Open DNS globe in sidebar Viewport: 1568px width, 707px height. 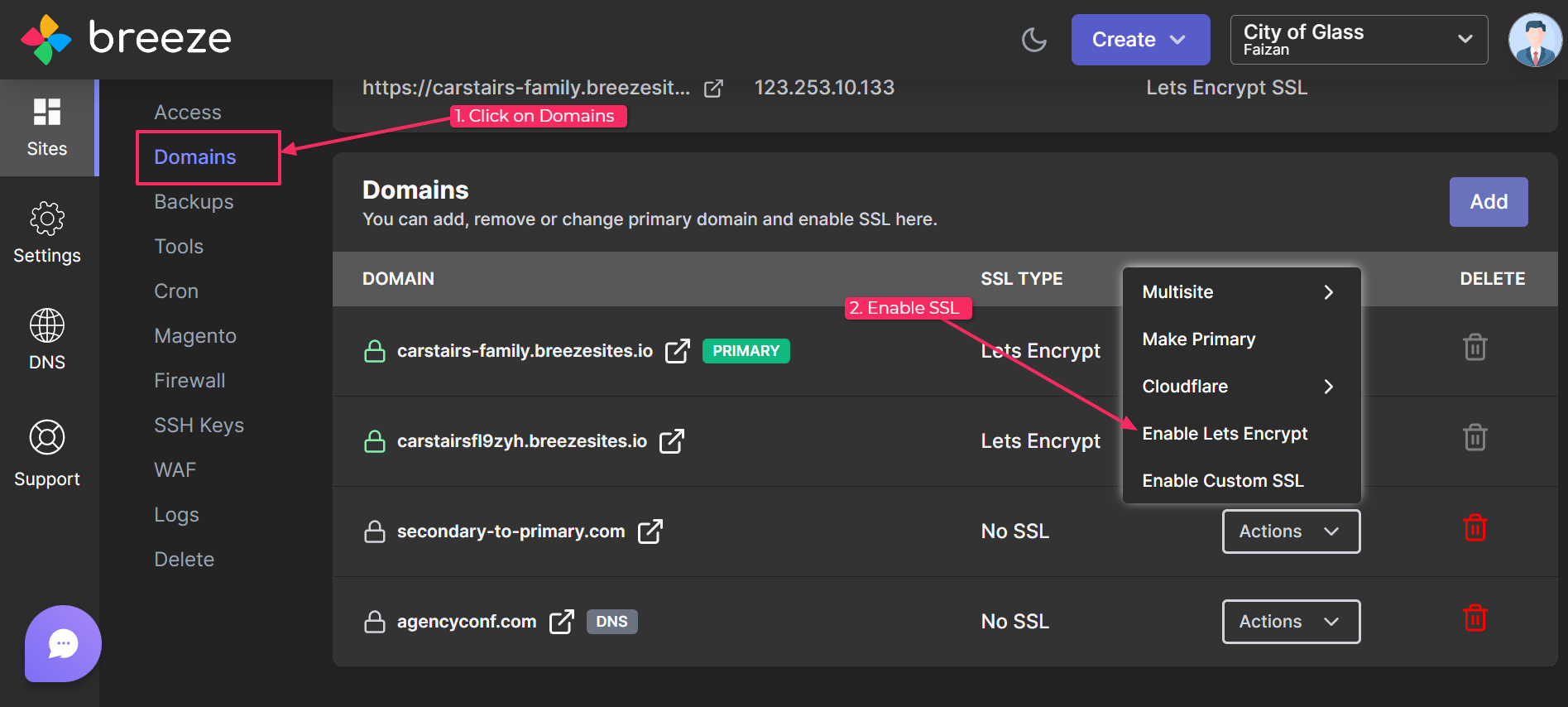(47, 340)
